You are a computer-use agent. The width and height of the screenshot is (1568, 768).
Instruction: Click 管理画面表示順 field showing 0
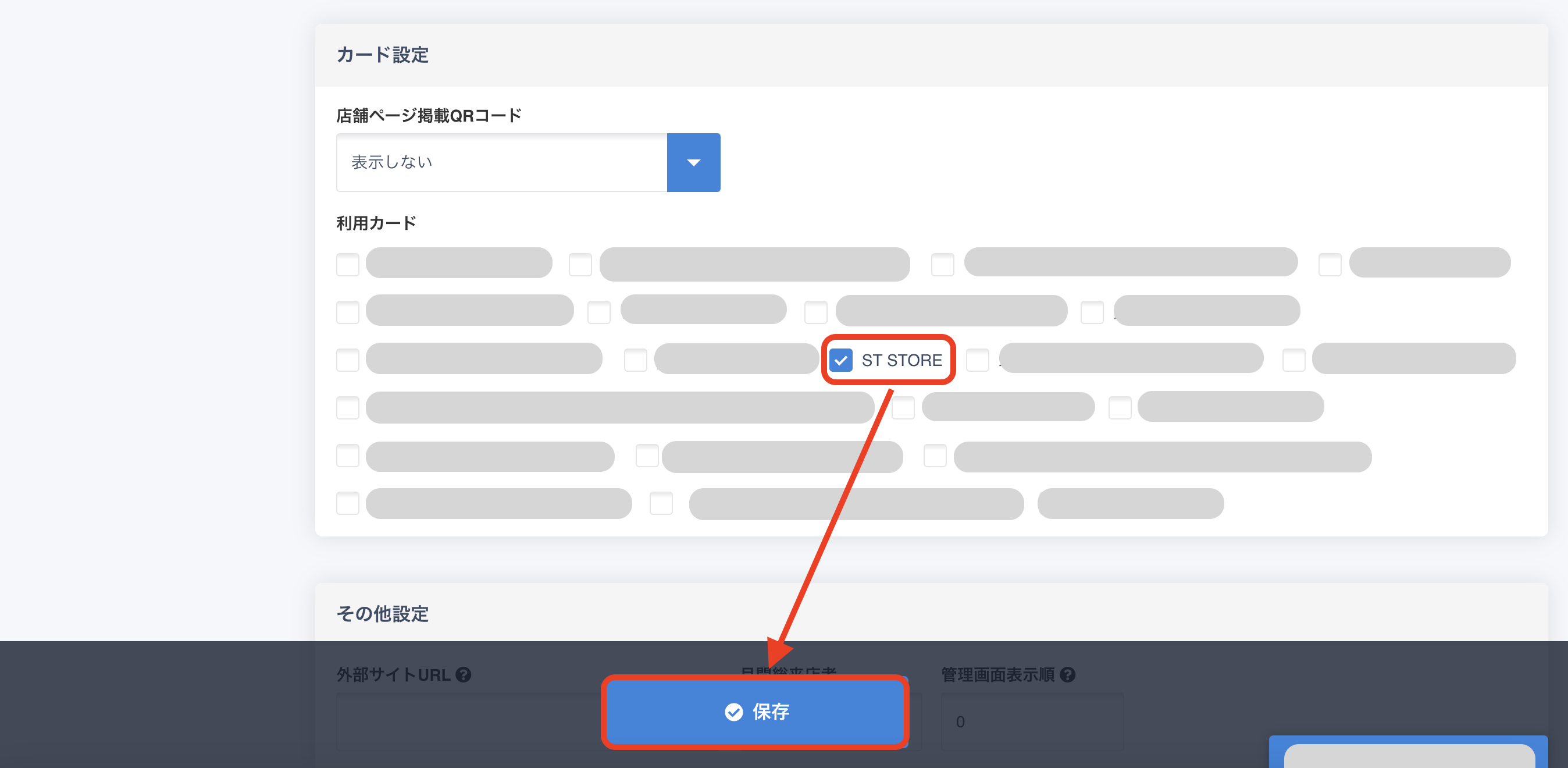coord(1032,721)
